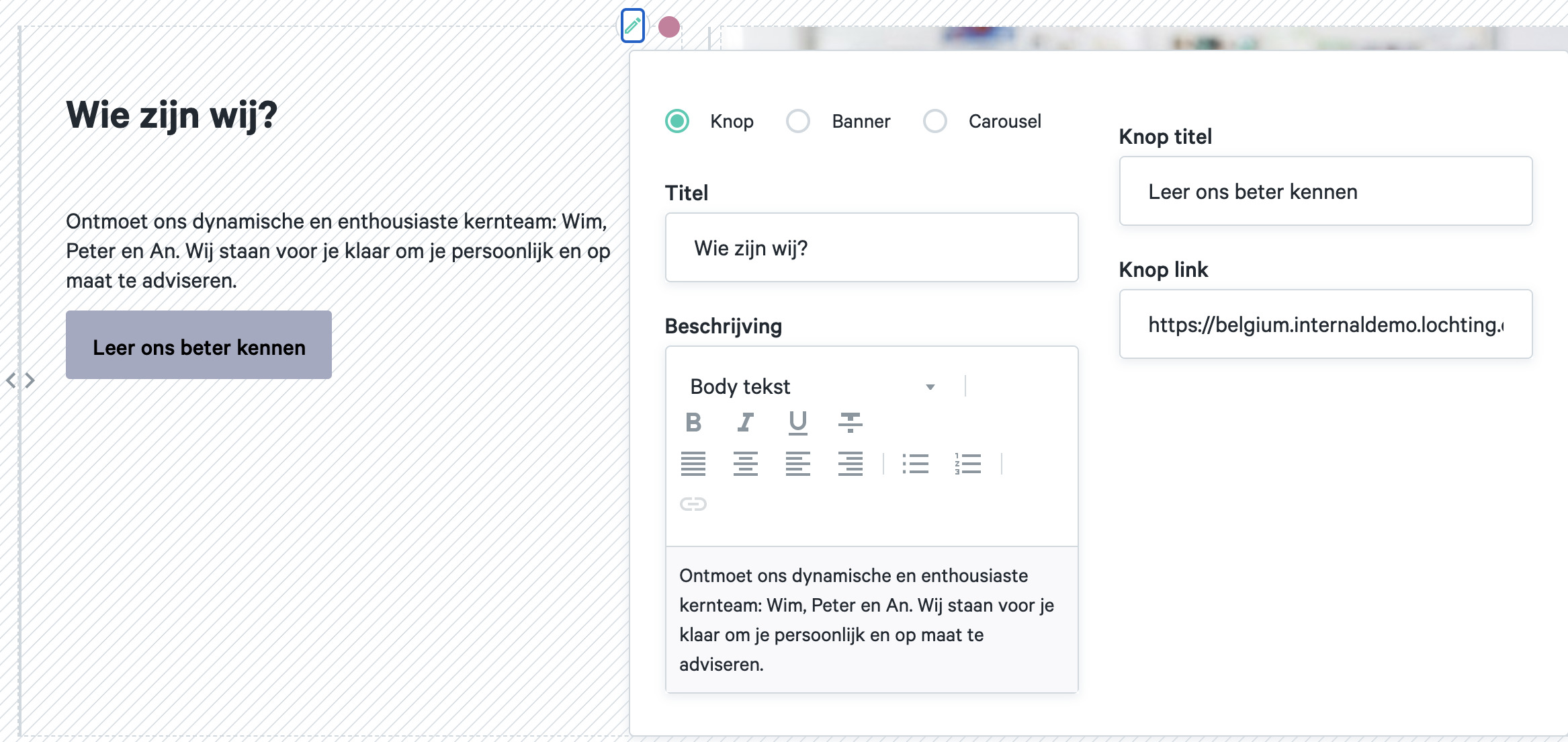Click the insert link icon
1568x742 pixels.
[693, 504]
